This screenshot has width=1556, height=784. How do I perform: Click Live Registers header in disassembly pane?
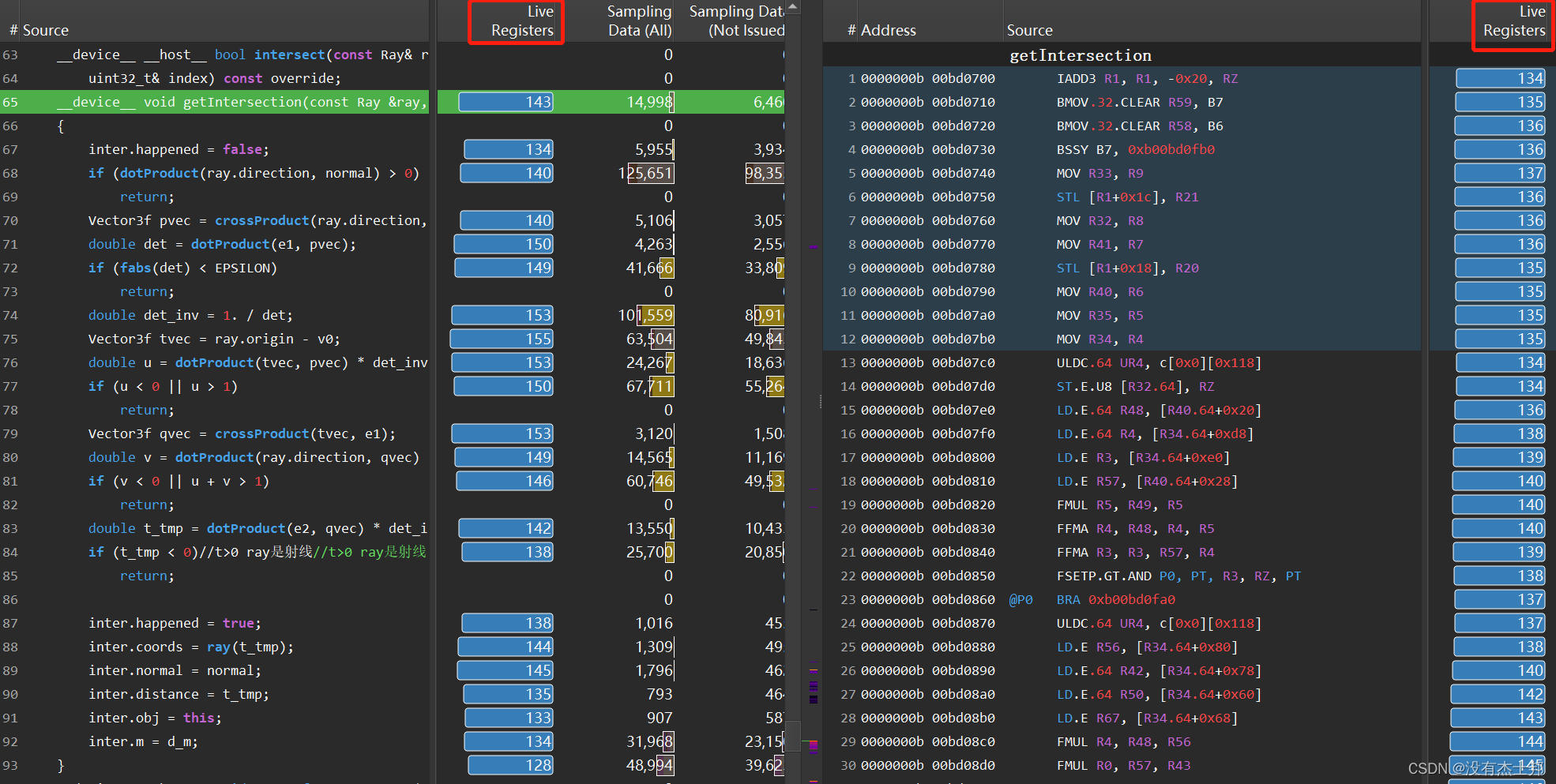click(x=1514, y=21)
